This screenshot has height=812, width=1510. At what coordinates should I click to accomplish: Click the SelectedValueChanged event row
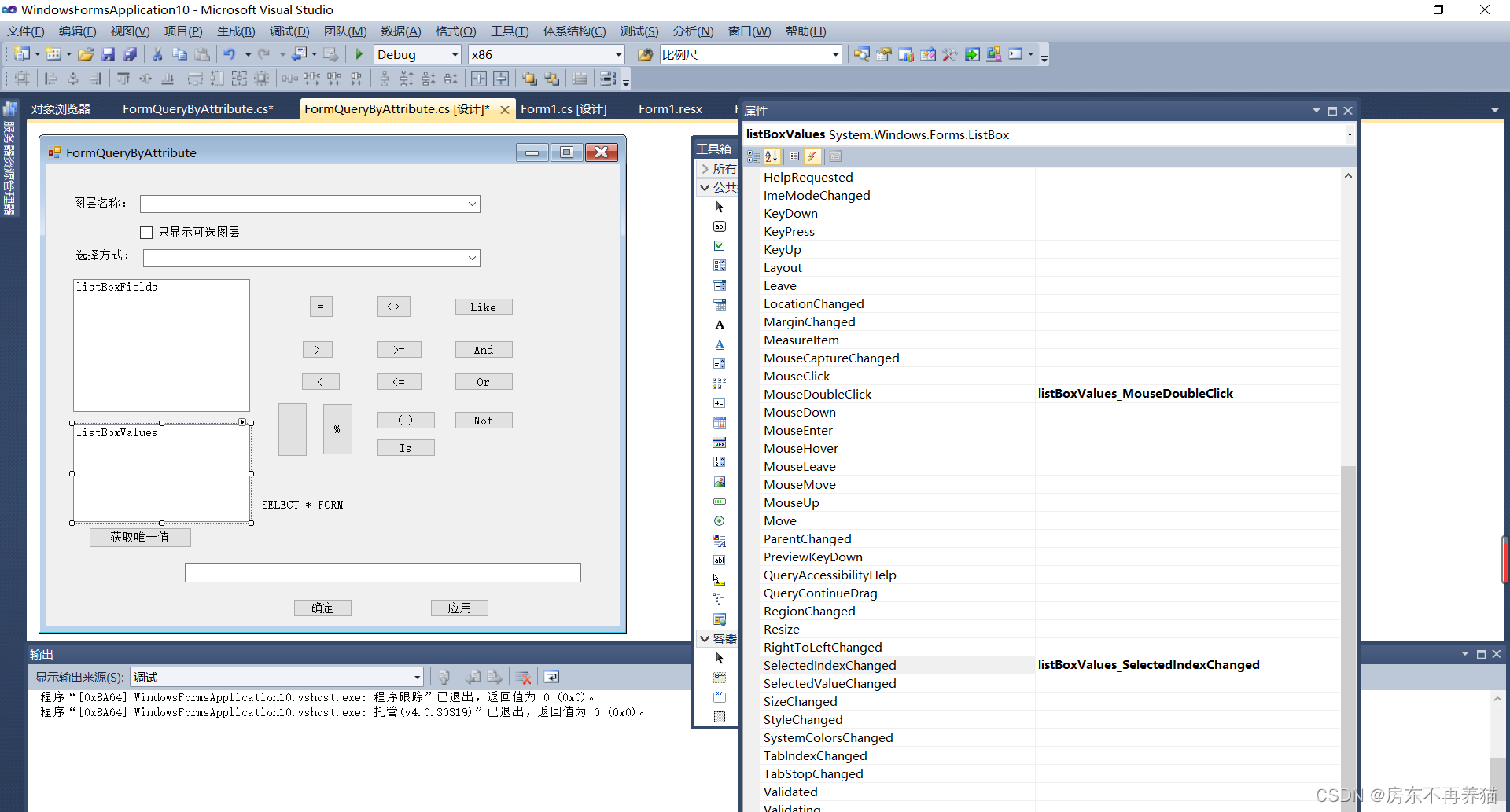(x=830, y=684)
